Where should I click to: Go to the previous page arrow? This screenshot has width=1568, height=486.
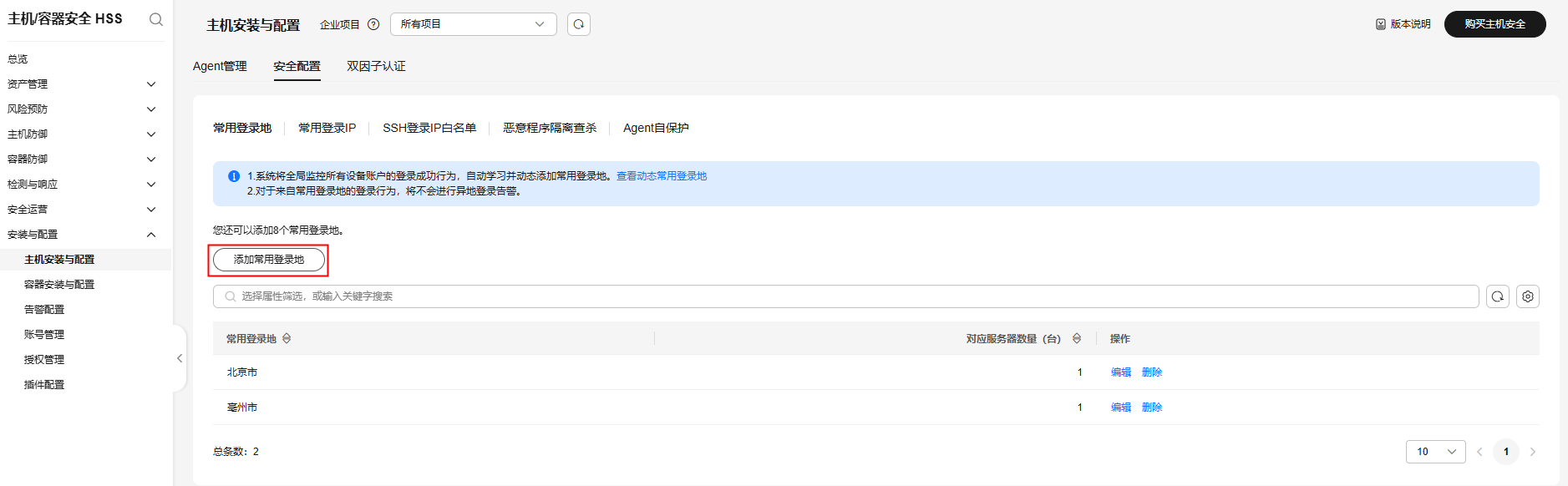[1479, 452]
